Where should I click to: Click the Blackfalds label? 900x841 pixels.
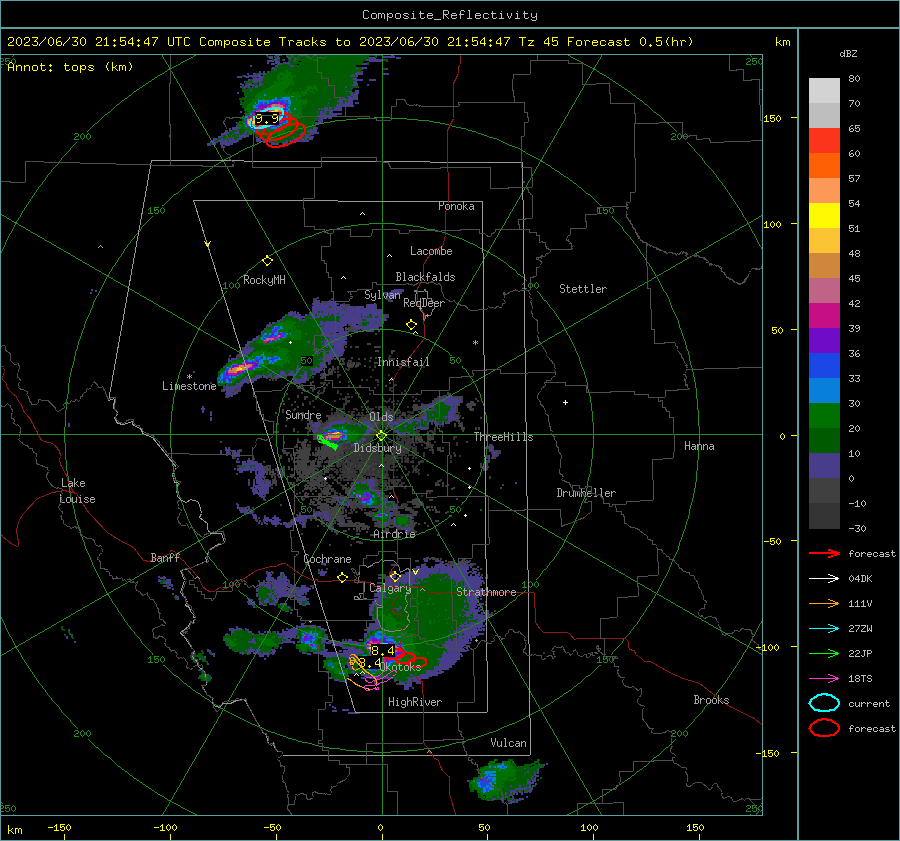(425, 277)
